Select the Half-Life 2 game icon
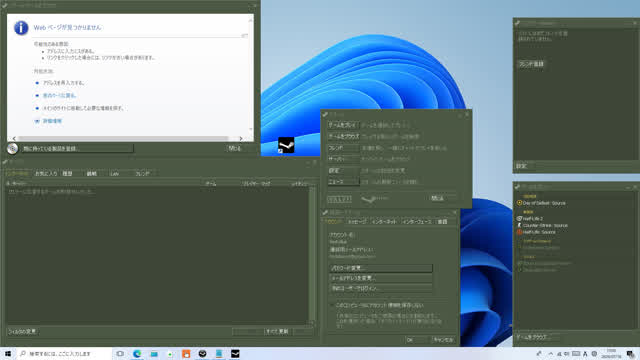 point(519,218)
